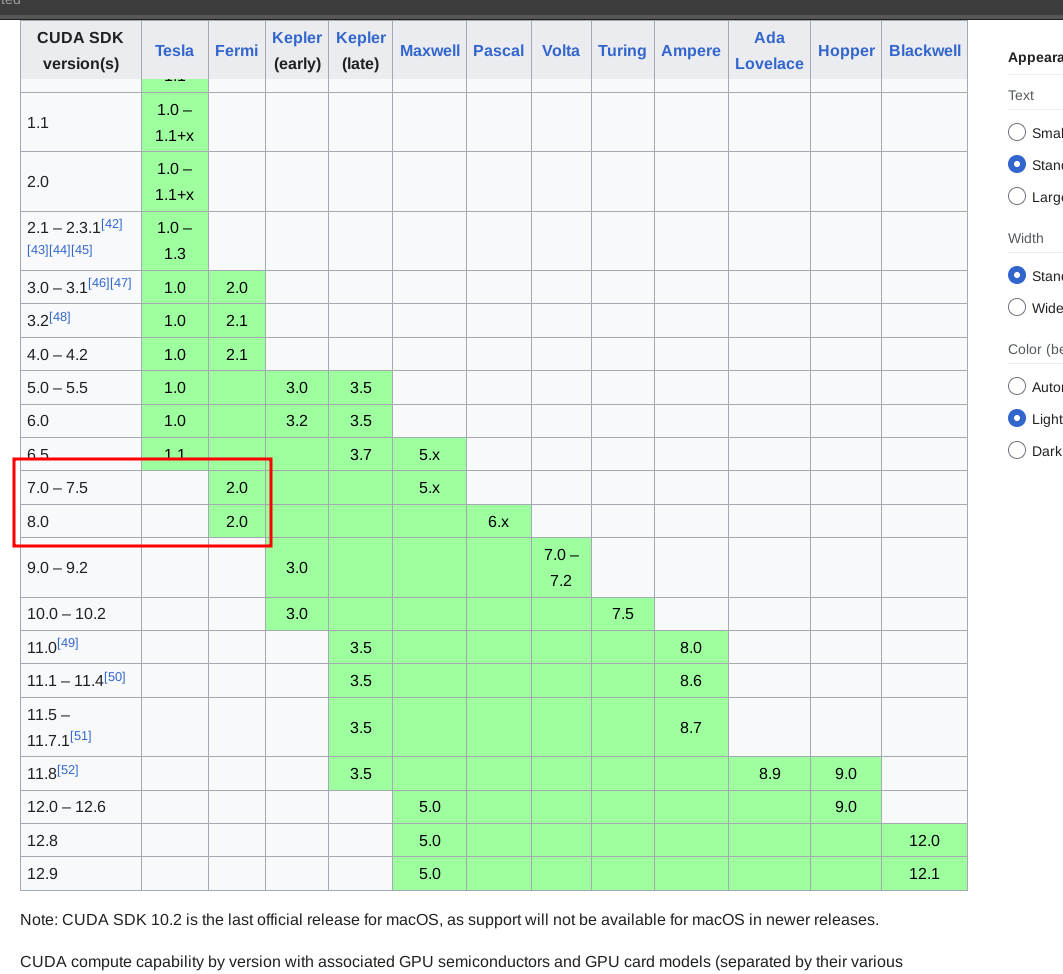Click the '8.9' Ada Lovelace cell

[769, 773]
